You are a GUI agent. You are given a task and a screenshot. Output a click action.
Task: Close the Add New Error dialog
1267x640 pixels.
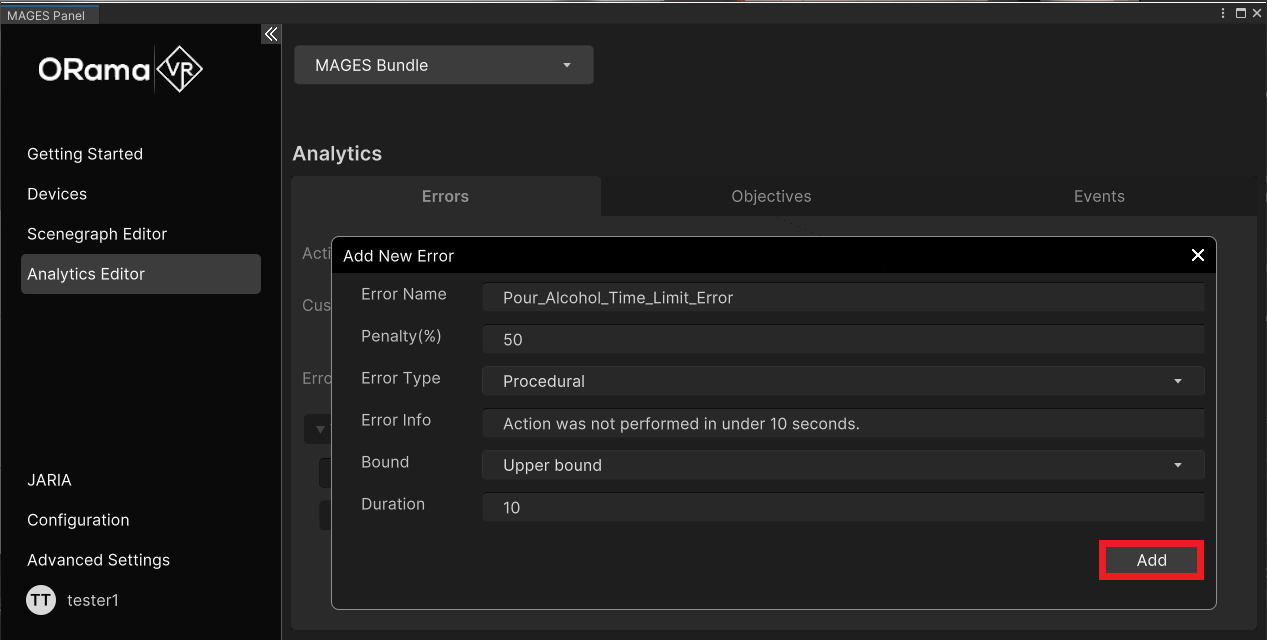click(x=1197, y=255)
